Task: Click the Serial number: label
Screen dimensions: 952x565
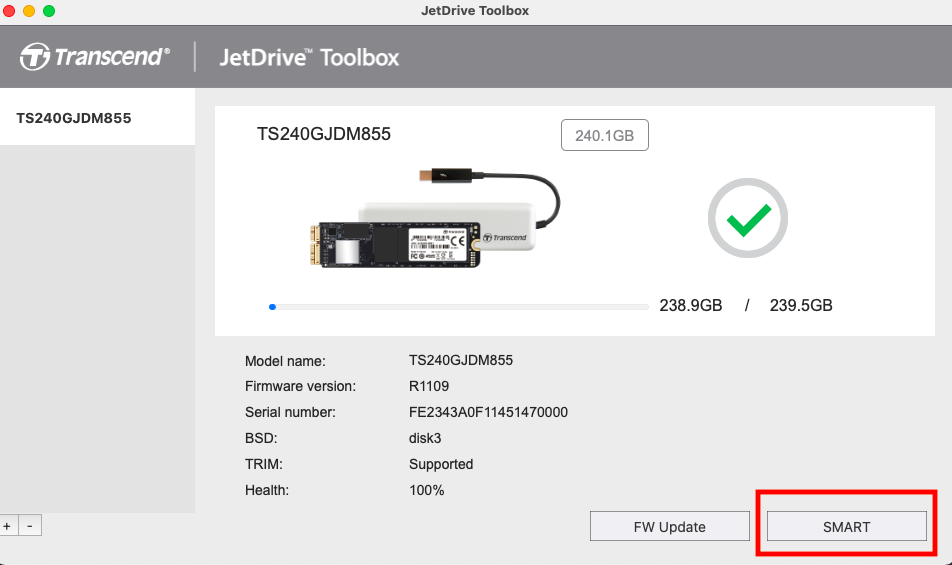Action: (290, 412)
